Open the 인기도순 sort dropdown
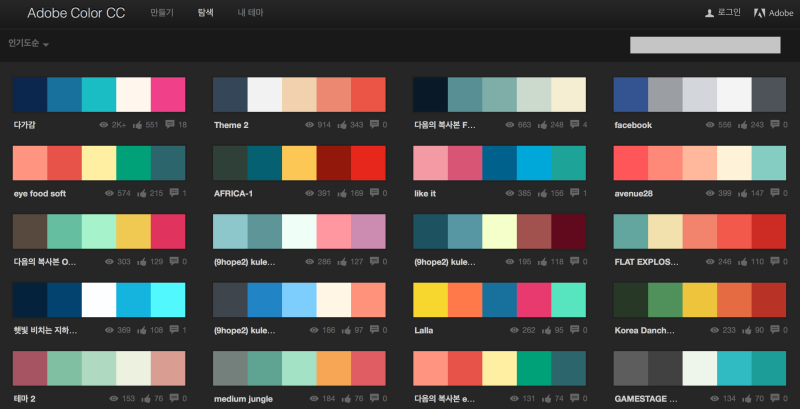The height and width of the screenshot is (409, 800). 29,44
